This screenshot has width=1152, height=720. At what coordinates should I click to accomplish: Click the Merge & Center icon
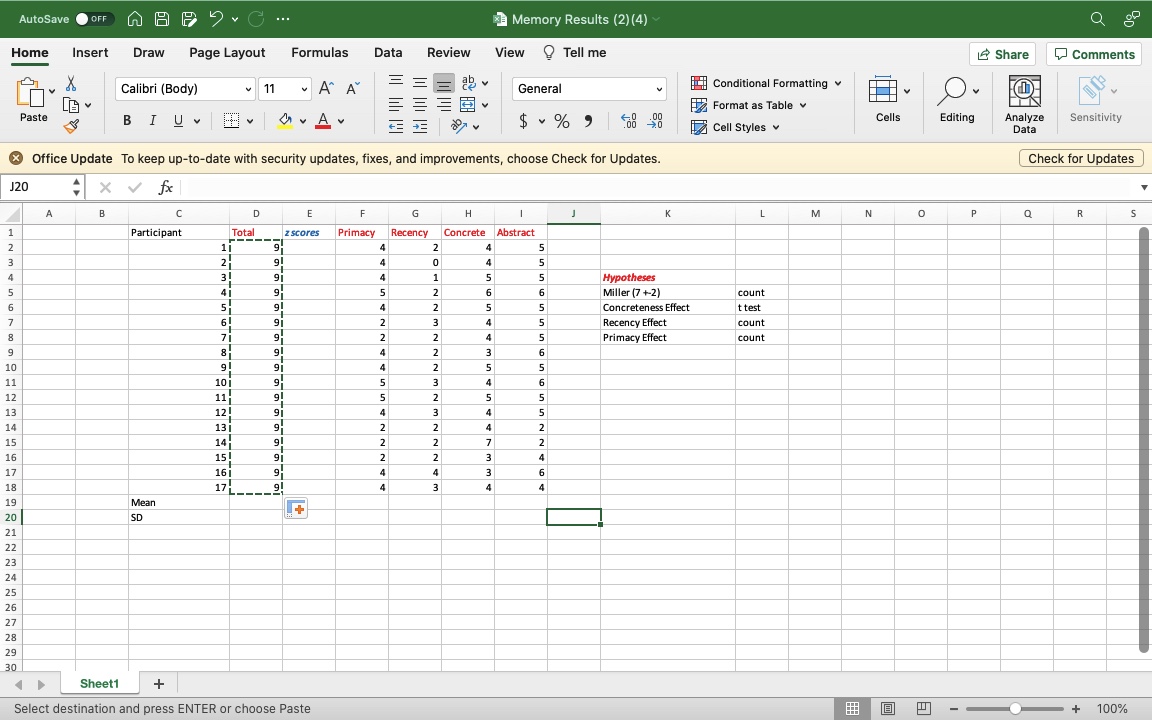[467, 104]
